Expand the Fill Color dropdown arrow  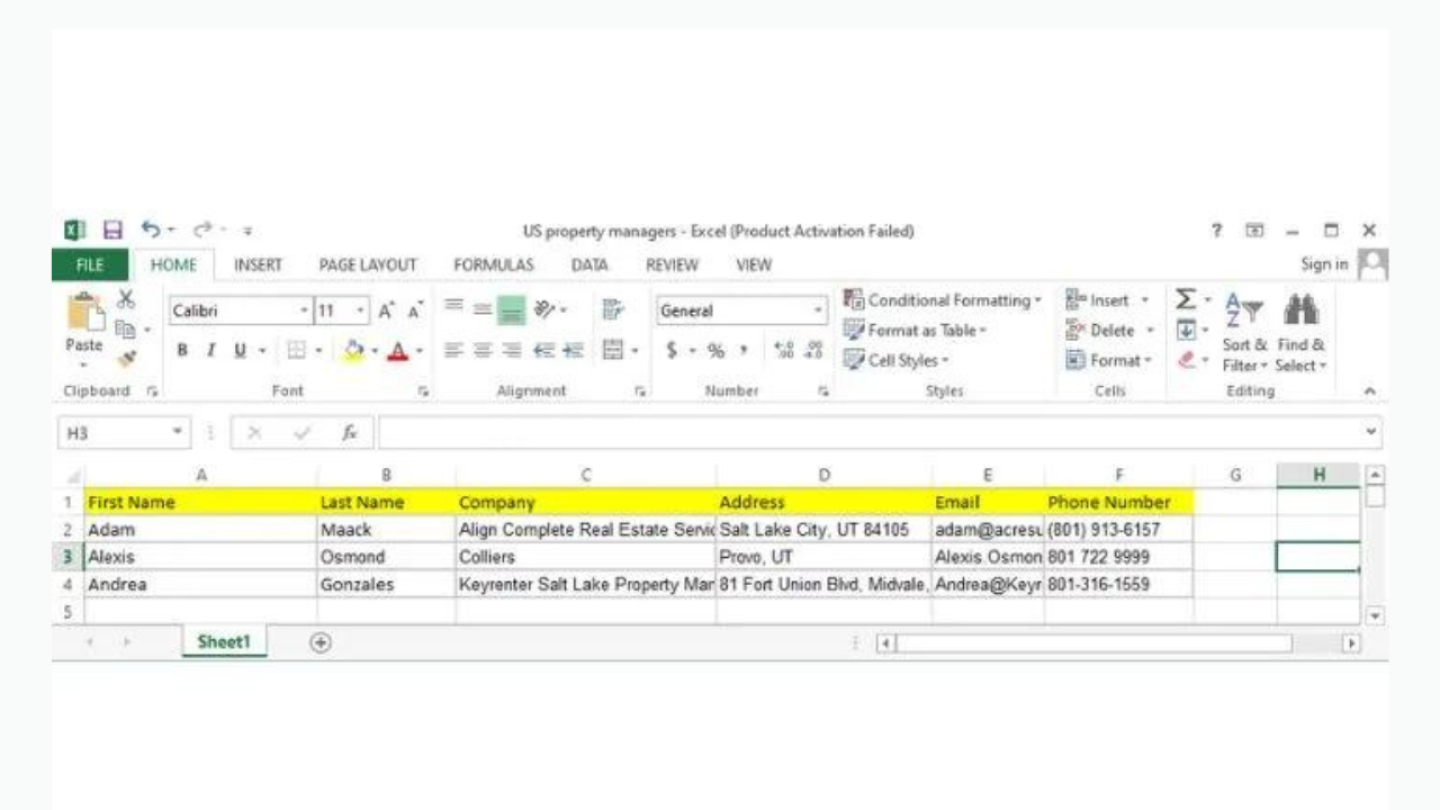click(373, 351)
